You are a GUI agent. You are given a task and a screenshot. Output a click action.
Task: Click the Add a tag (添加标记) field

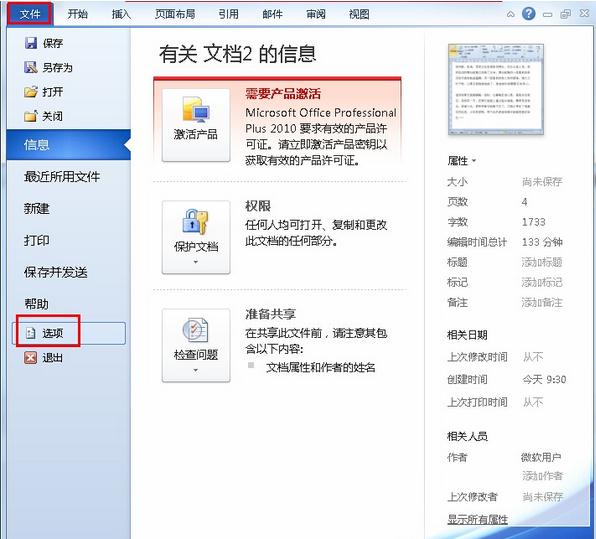tap(542, 282)
